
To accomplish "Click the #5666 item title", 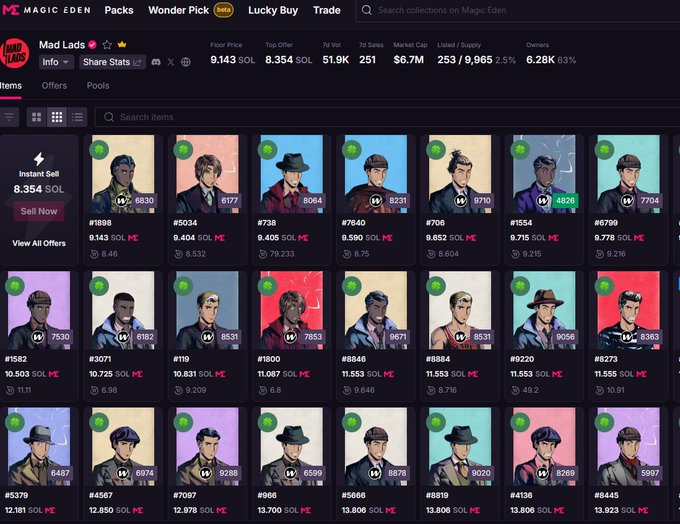I will coord(353,495).
